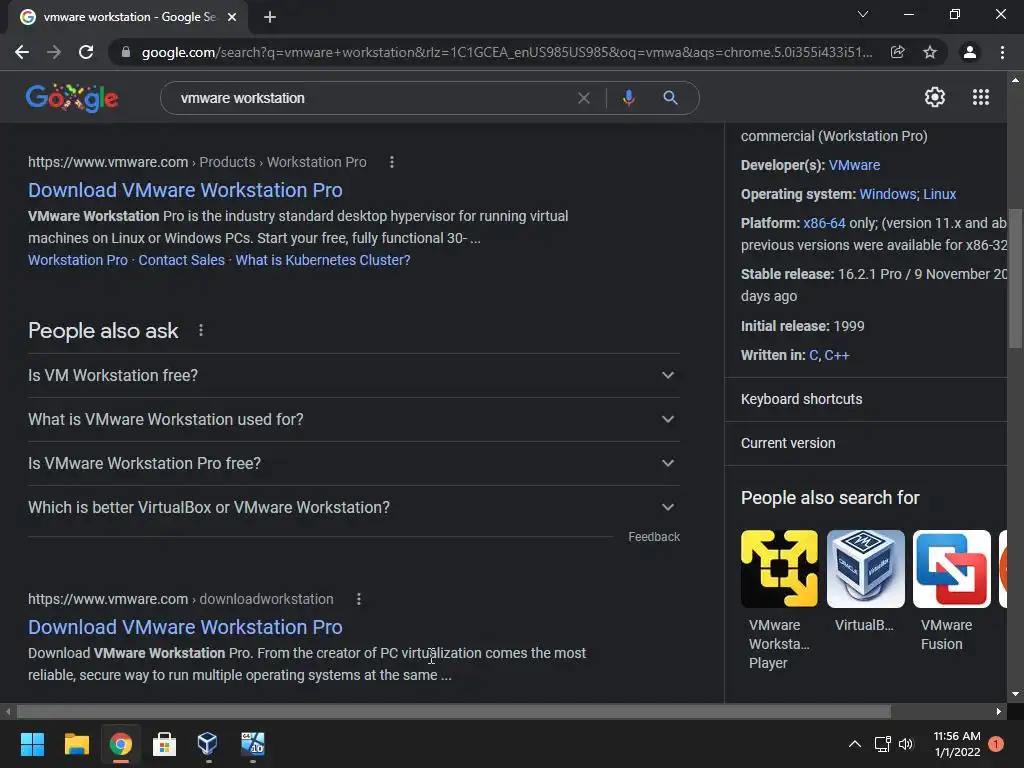Click the magnifier search button
The height and width of the screenshot is (768, 1024).
(x=670, y=98)
